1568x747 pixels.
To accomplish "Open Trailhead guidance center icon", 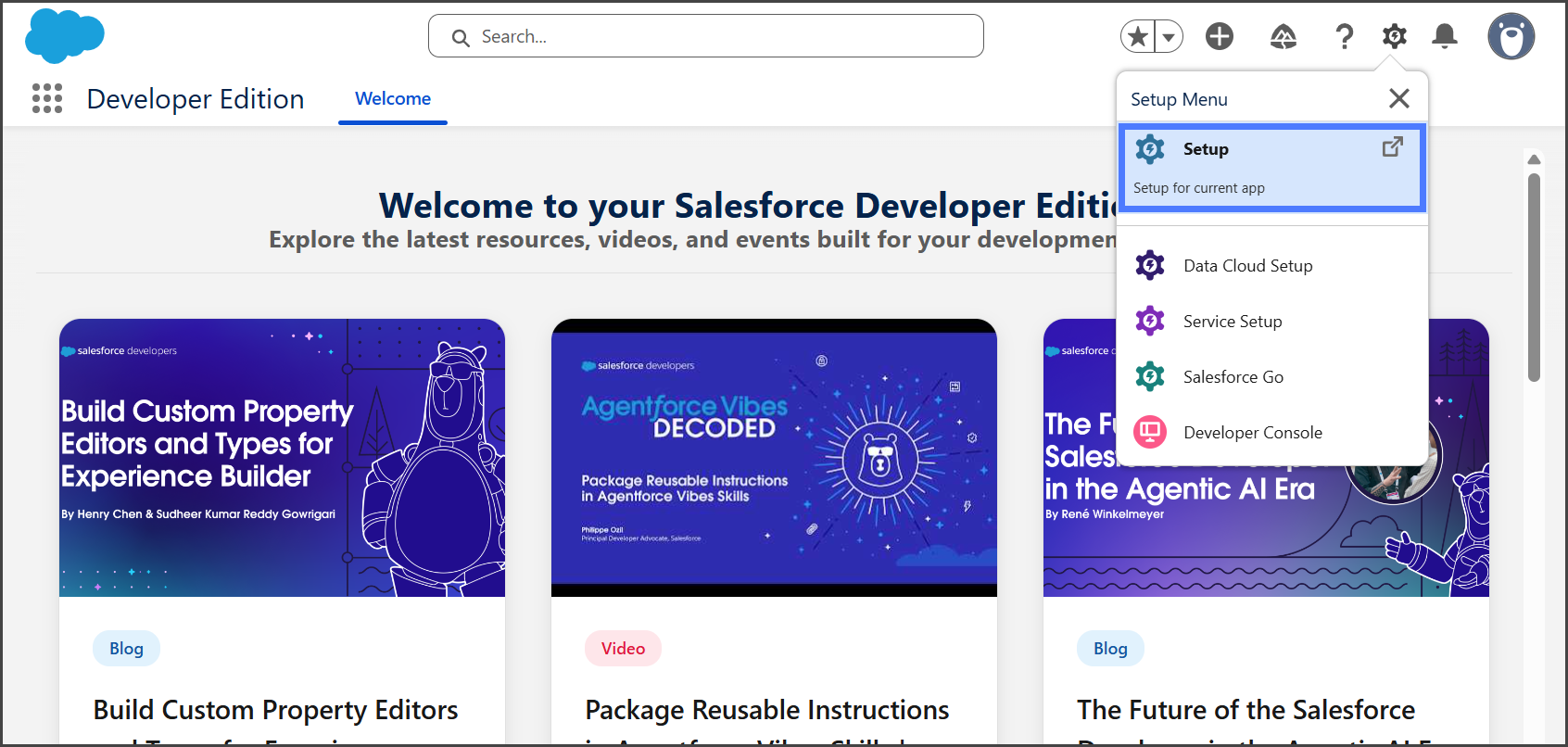I will (x=1283, y=37).
